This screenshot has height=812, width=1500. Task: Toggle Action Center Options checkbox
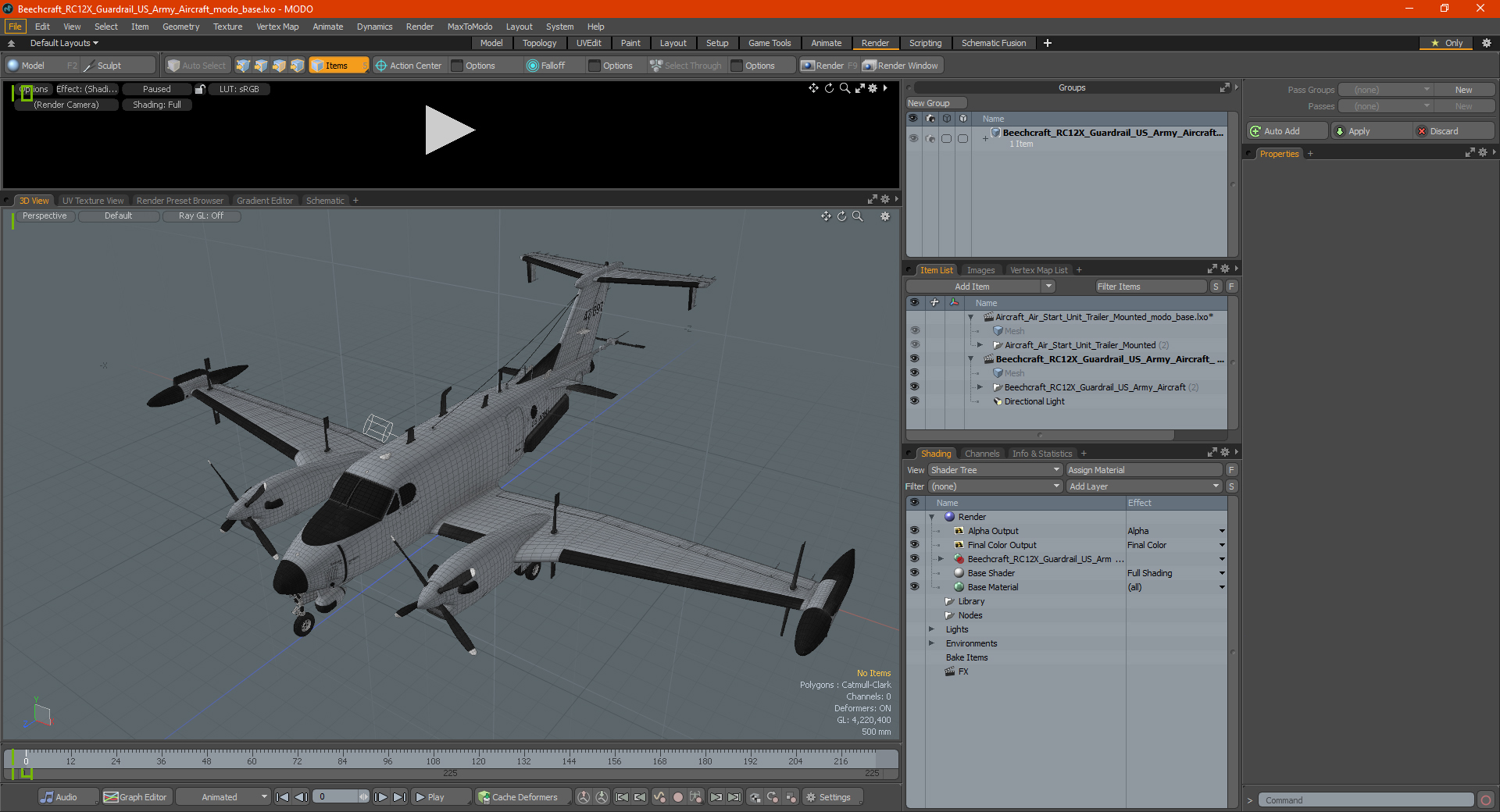(458, 66)
